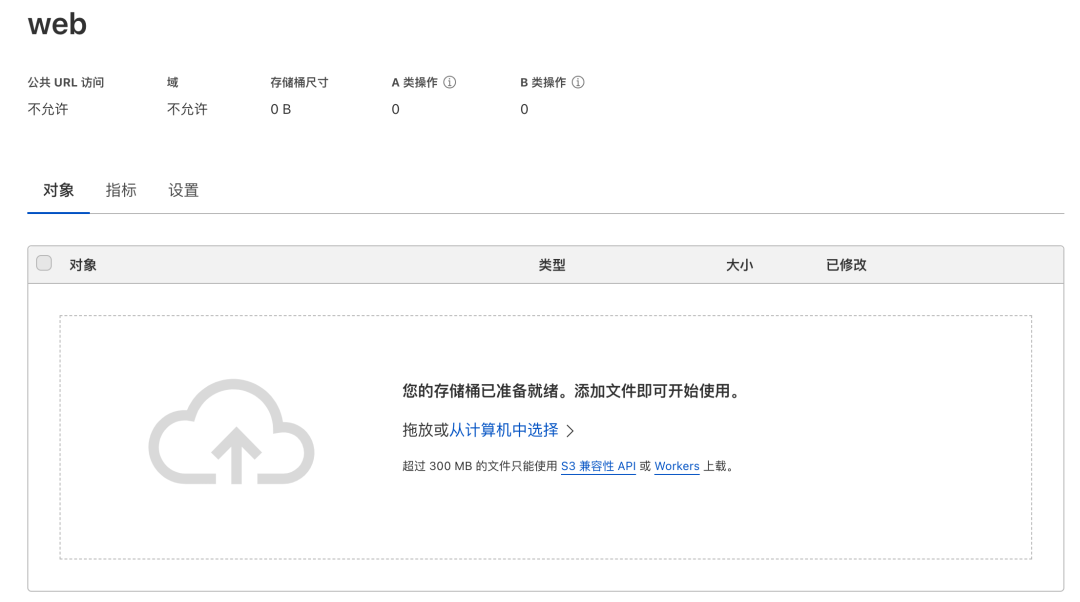
Task: Click the cloud upload icon
Action: click(x=231, y=432)
